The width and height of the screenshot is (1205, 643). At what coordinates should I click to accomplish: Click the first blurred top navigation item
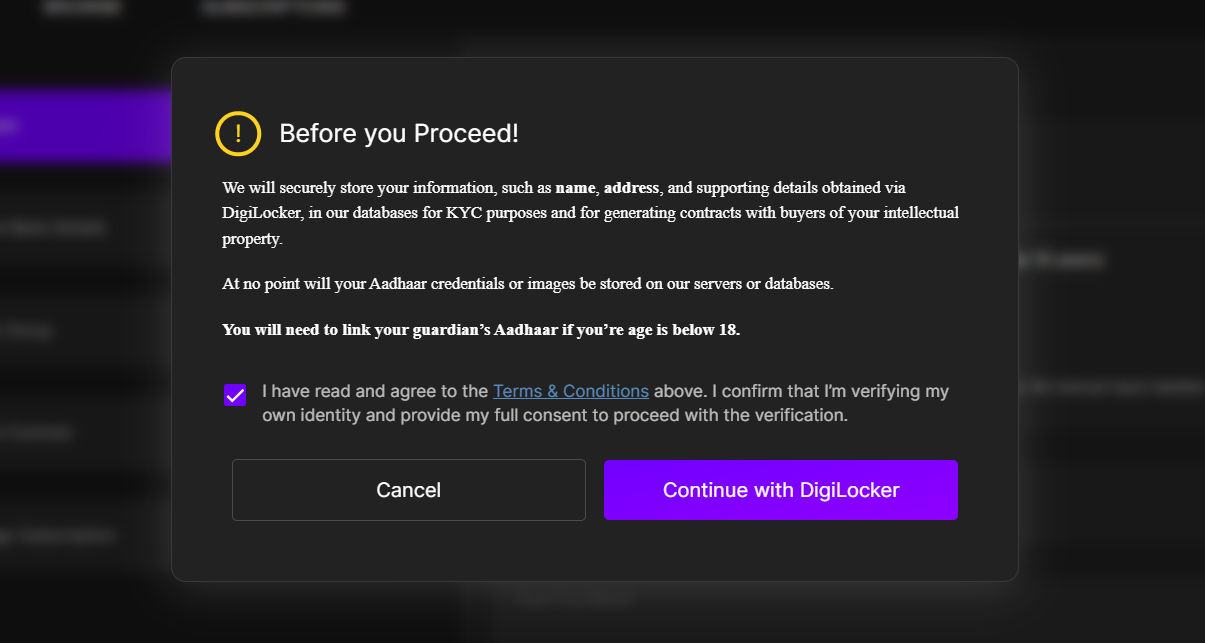coord(82,8)
